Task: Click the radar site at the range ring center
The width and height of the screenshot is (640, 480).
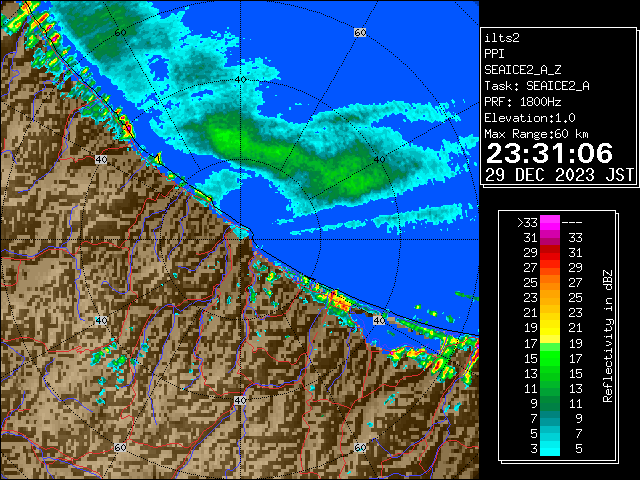Action: pos(240,240)
